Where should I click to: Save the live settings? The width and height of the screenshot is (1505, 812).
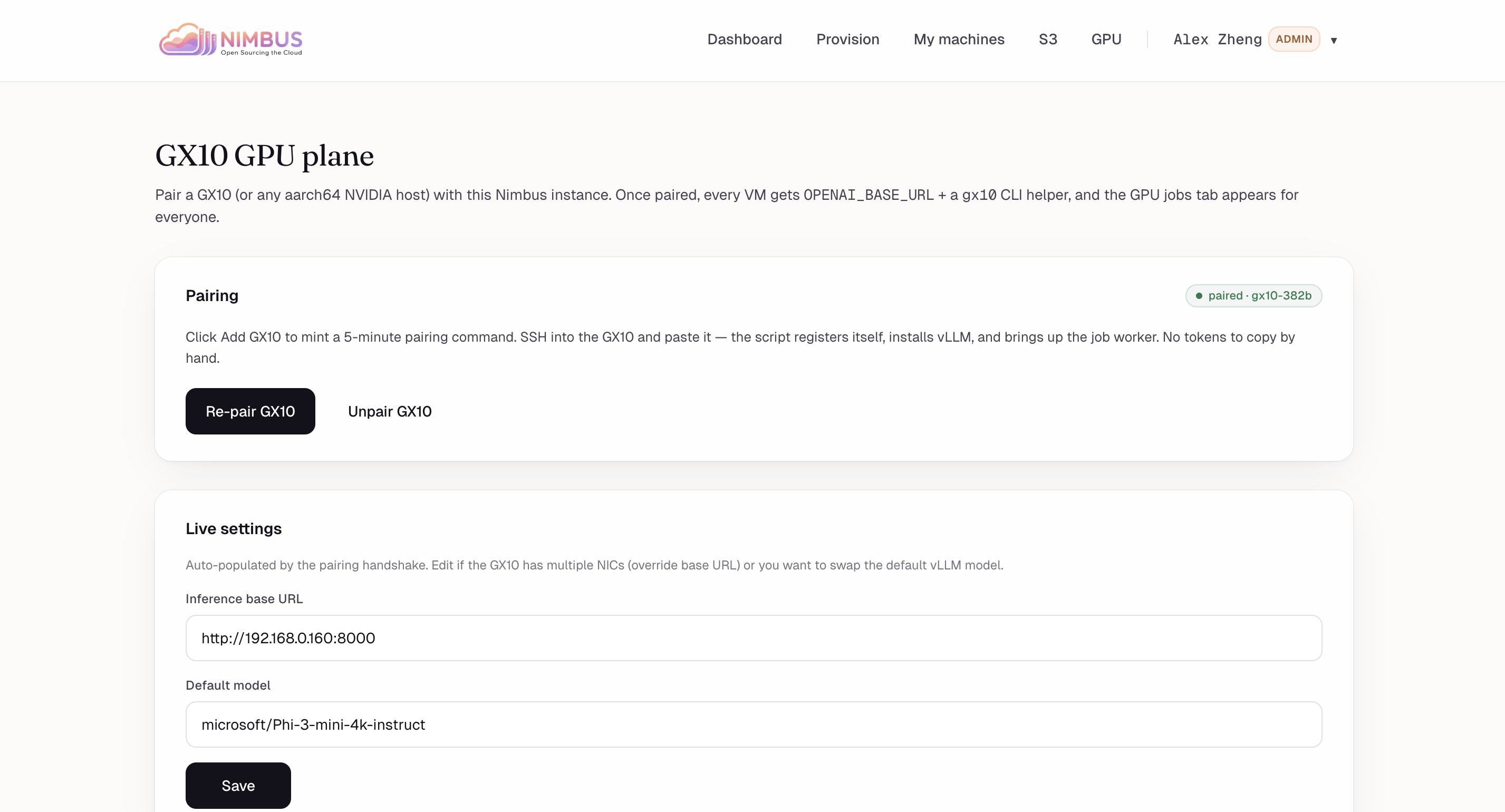coord(238,785)
